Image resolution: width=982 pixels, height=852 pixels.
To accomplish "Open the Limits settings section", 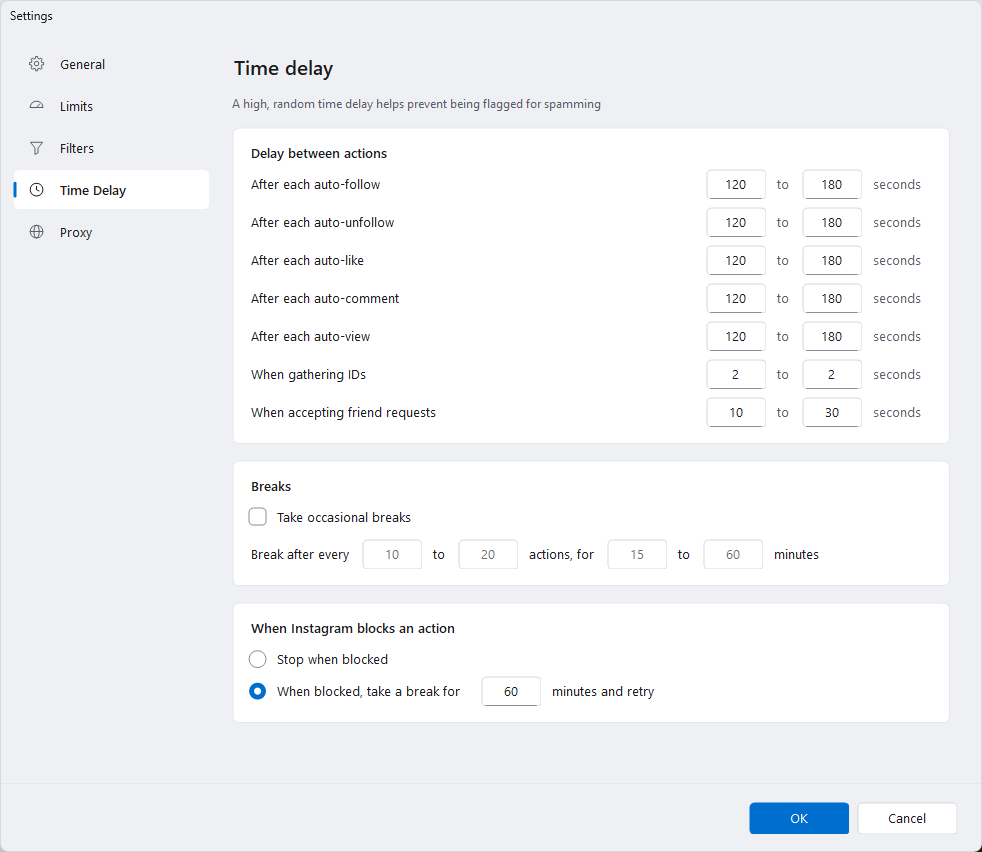I will (x=111, y=106).
